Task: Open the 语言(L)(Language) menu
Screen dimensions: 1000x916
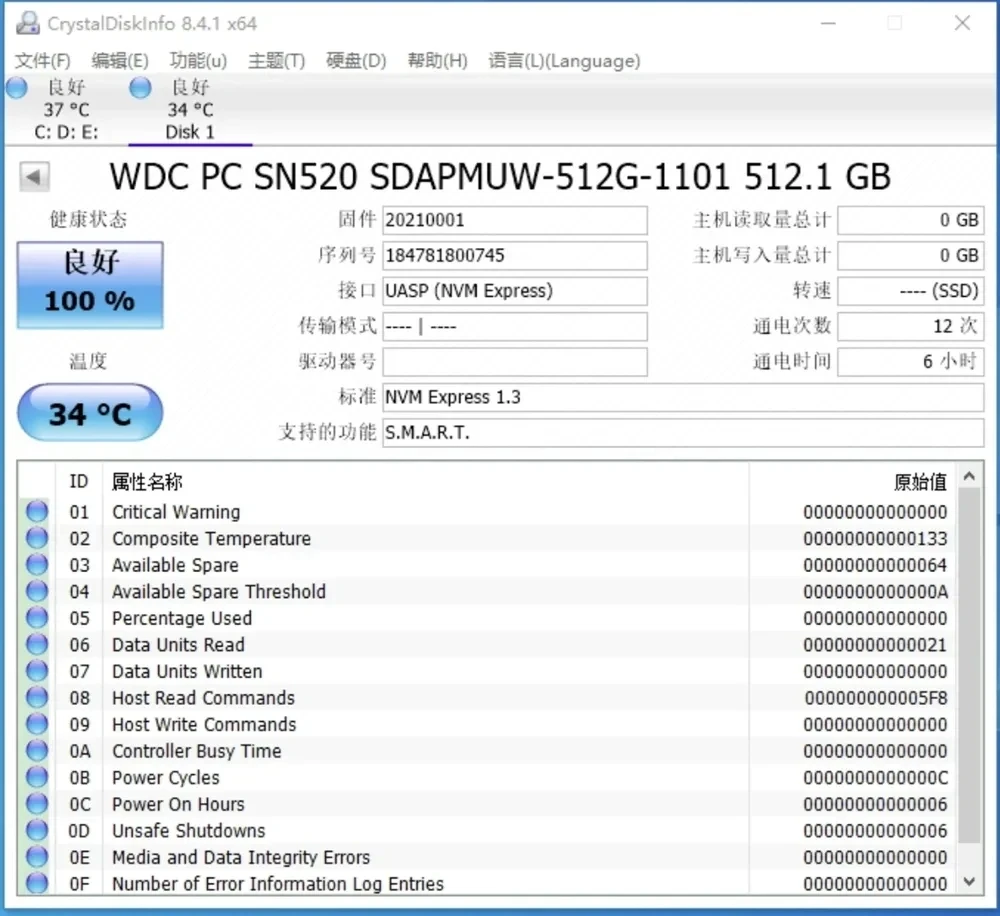Action: (564, 61)
